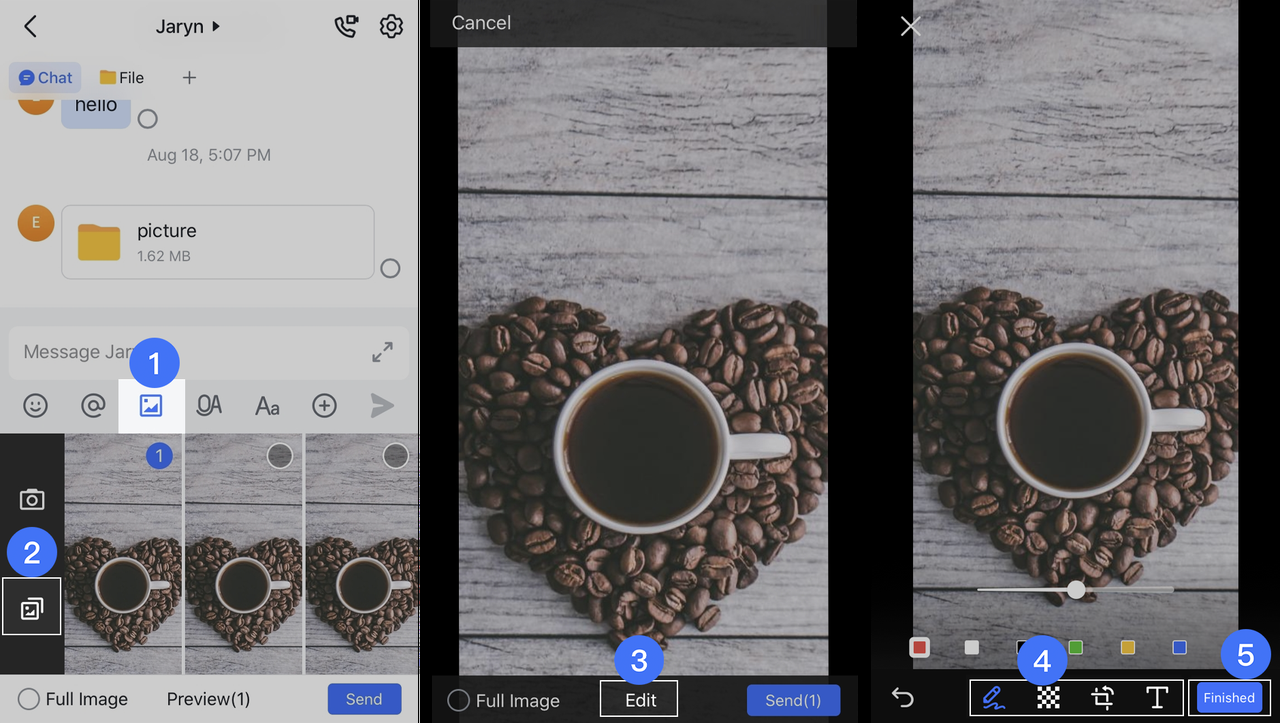Click the @ mention icon
Screen dimensions: 1280x723
click(93, 405)
